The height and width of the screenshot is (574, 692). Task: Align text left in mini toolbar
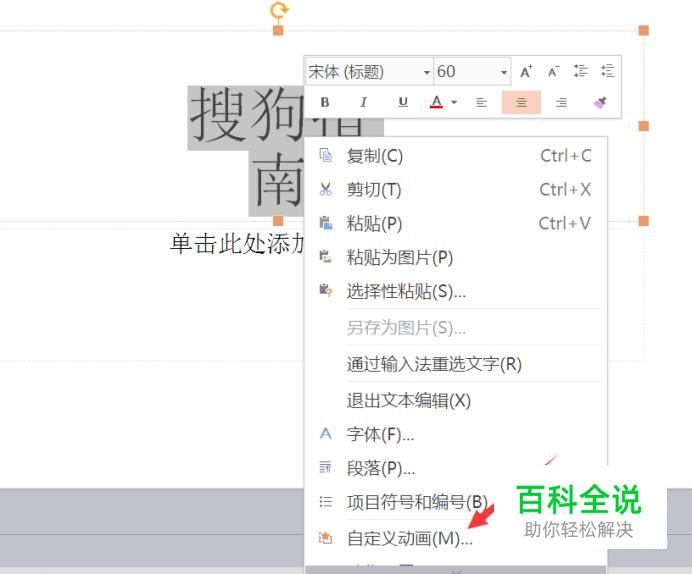[x=481, y=103]
